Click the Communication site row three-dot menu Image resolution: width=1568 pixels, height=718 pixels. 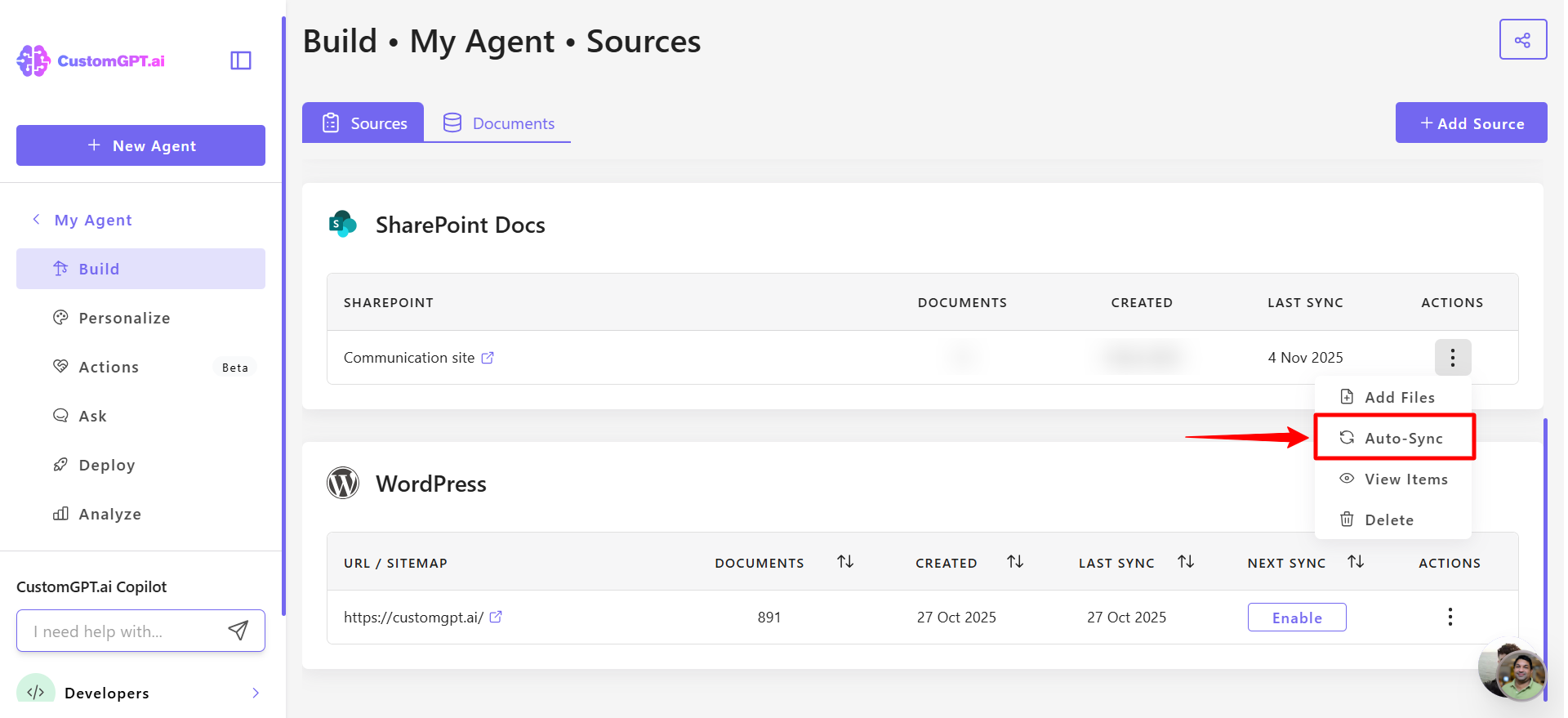1453,357
